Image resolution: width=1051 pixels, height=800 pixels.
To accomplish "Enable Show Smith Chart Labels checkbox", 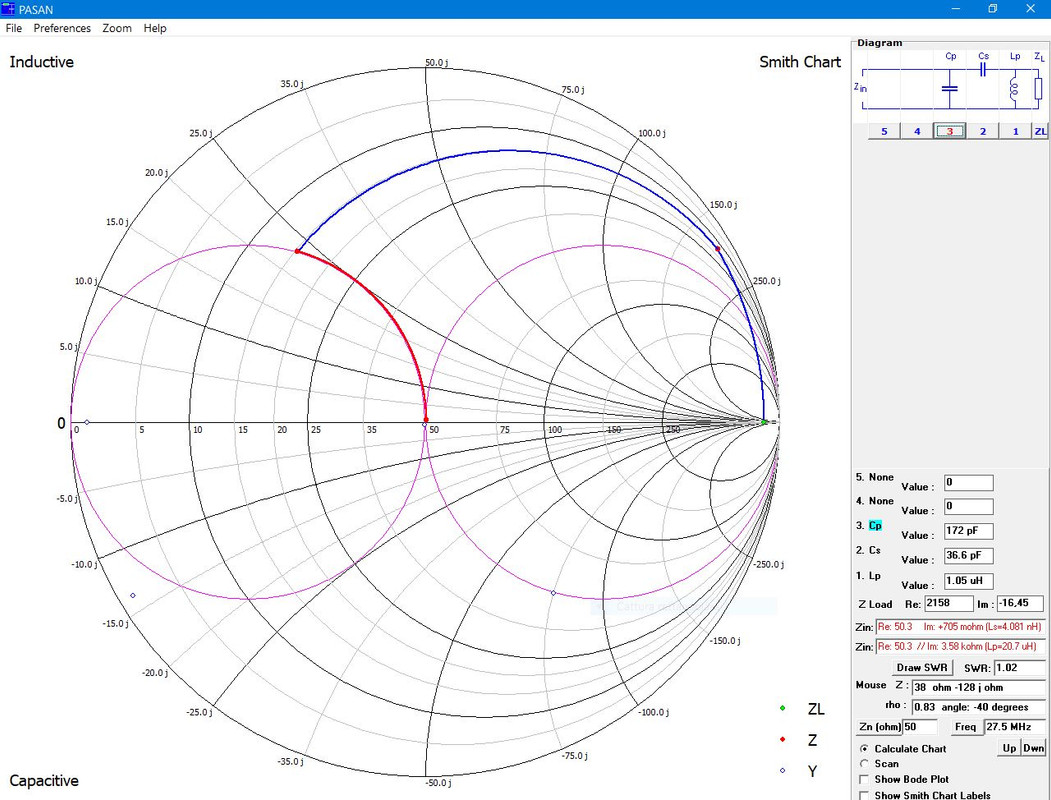I will 864,795.
